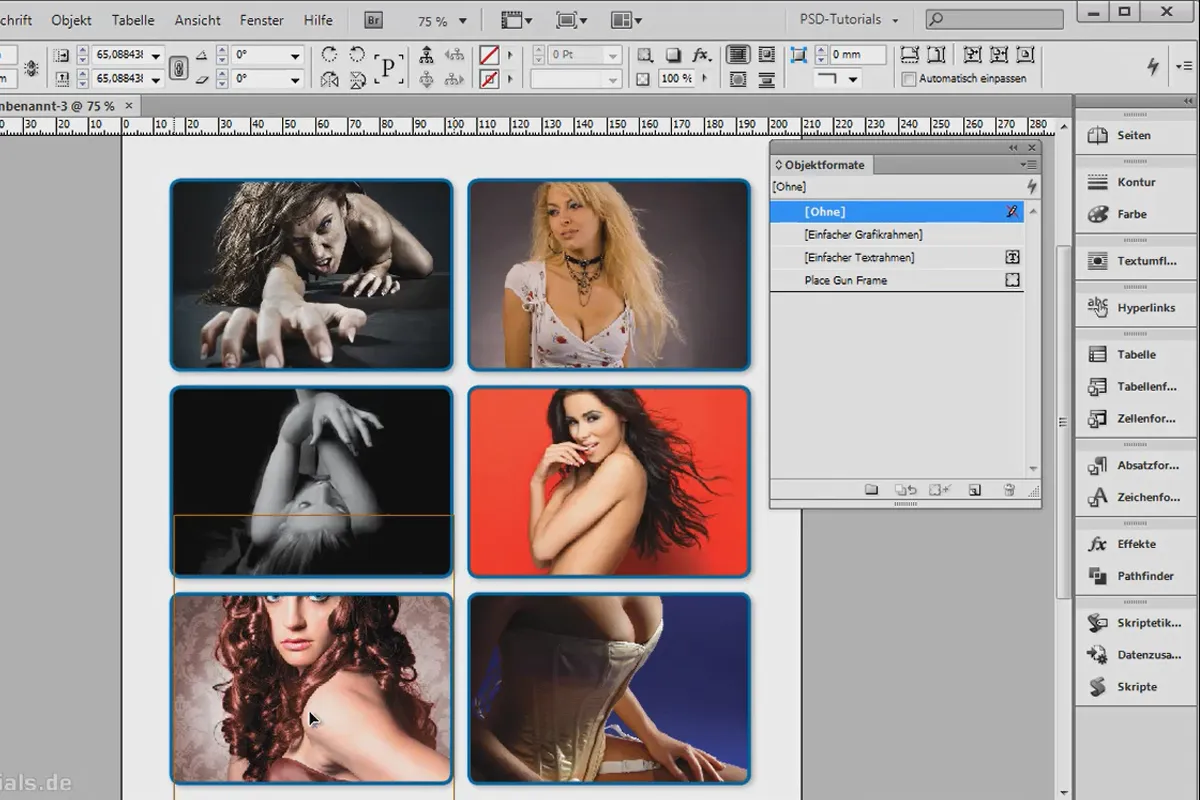The width and height of the screenshot is (1200, 800).
Task: Open the Skripte panel
Action: pos(1135,687)
